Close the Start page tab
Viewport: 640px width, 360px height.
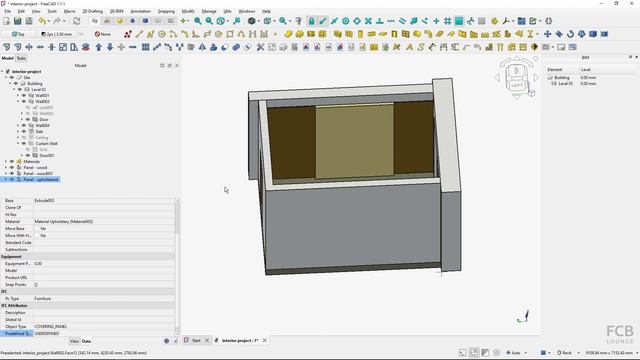(x=207, y=340)
